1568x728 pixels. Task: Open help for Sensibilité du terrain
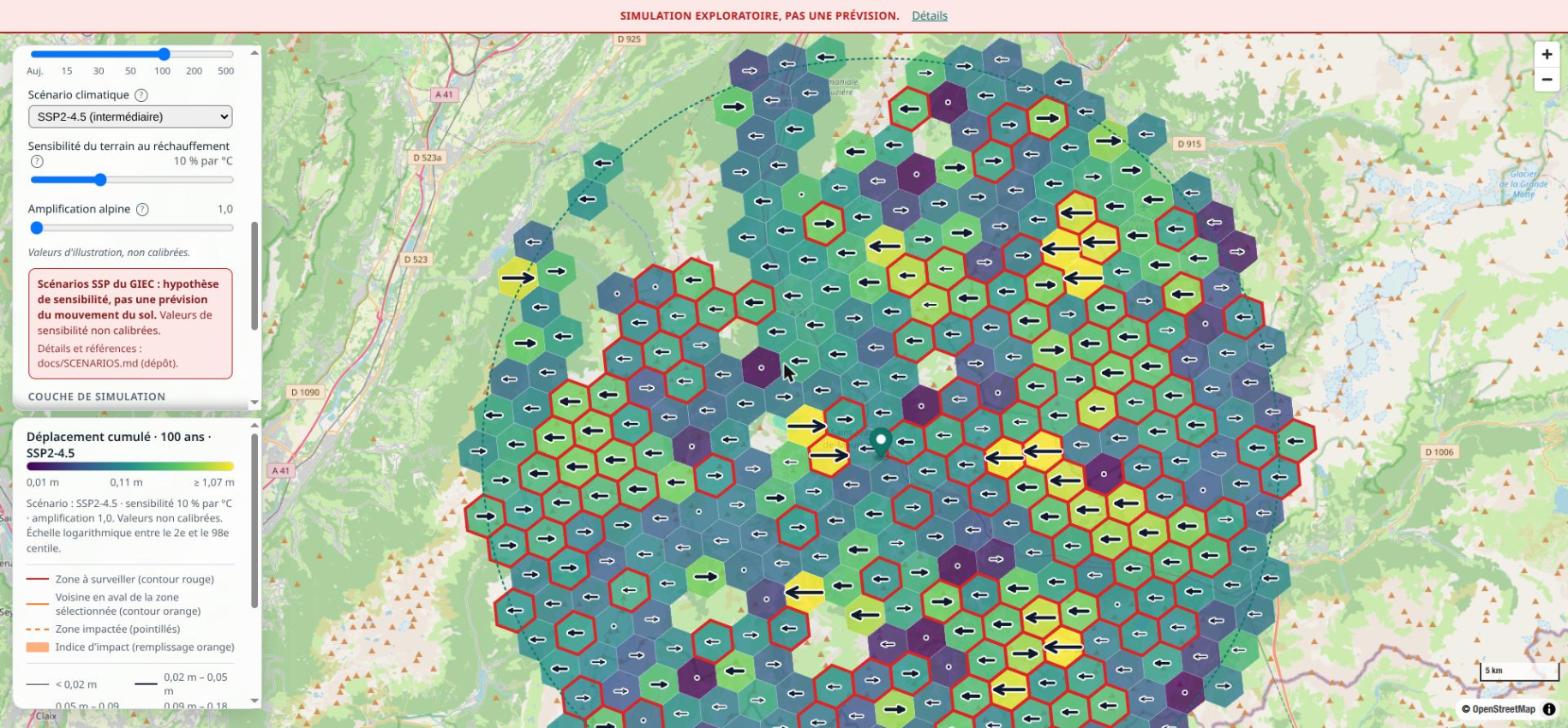(37, 161)
